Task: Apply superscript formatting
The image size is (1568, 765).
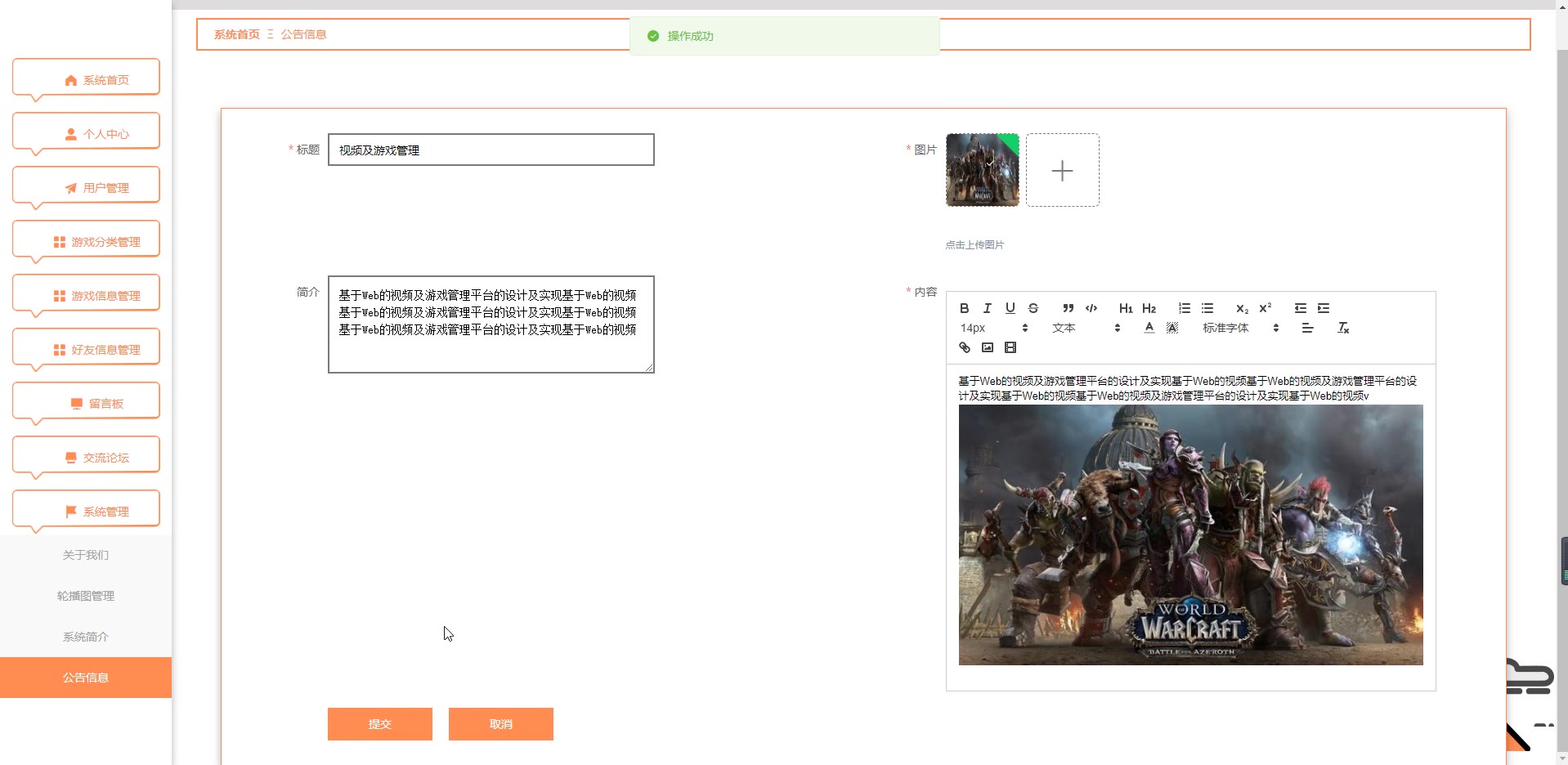Action: (x=1265, y=308)
